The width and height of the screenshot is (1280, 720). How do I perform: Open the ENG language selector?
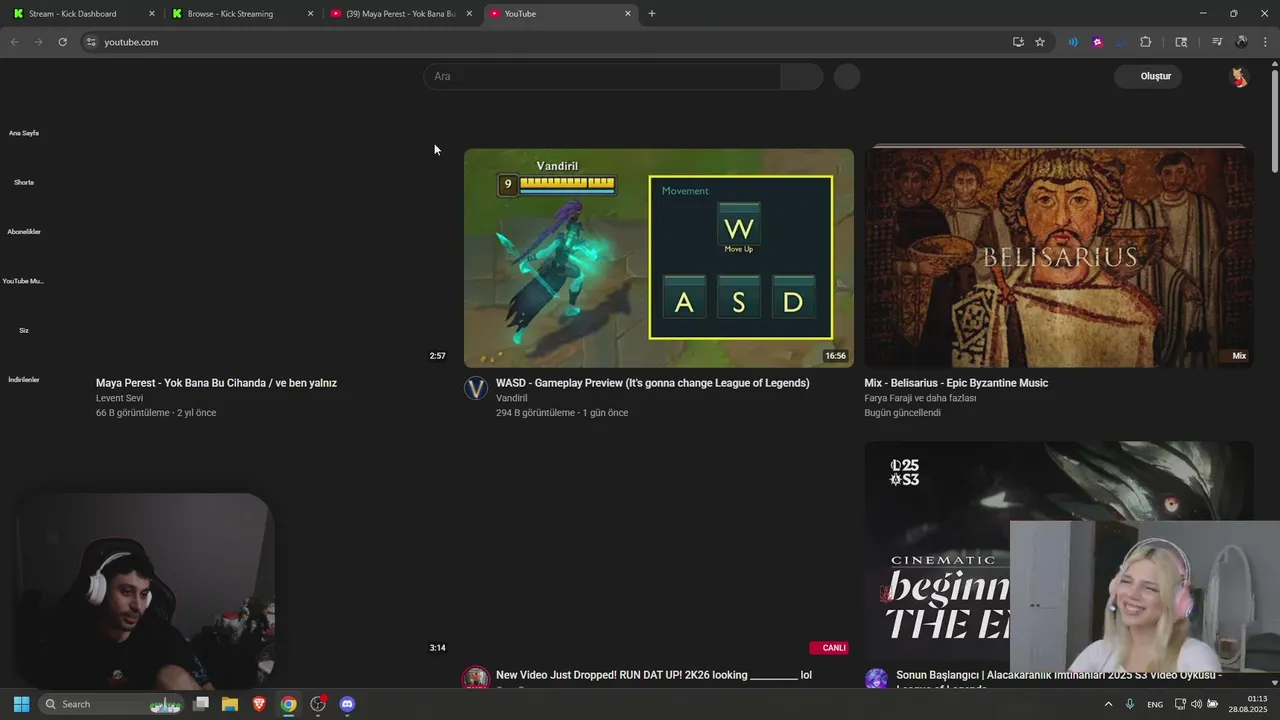(1155, 705)
